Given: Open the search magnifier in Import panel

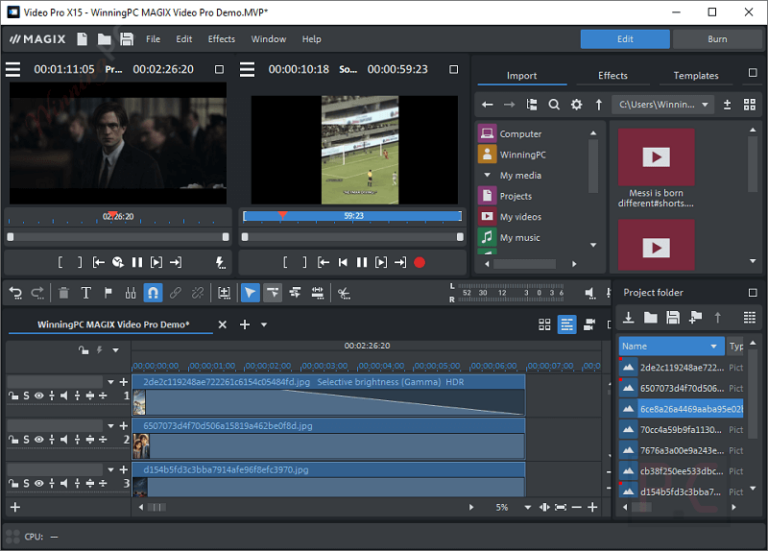Looking at the screenshot, I should pyautogui.click(x=554, y=104).
